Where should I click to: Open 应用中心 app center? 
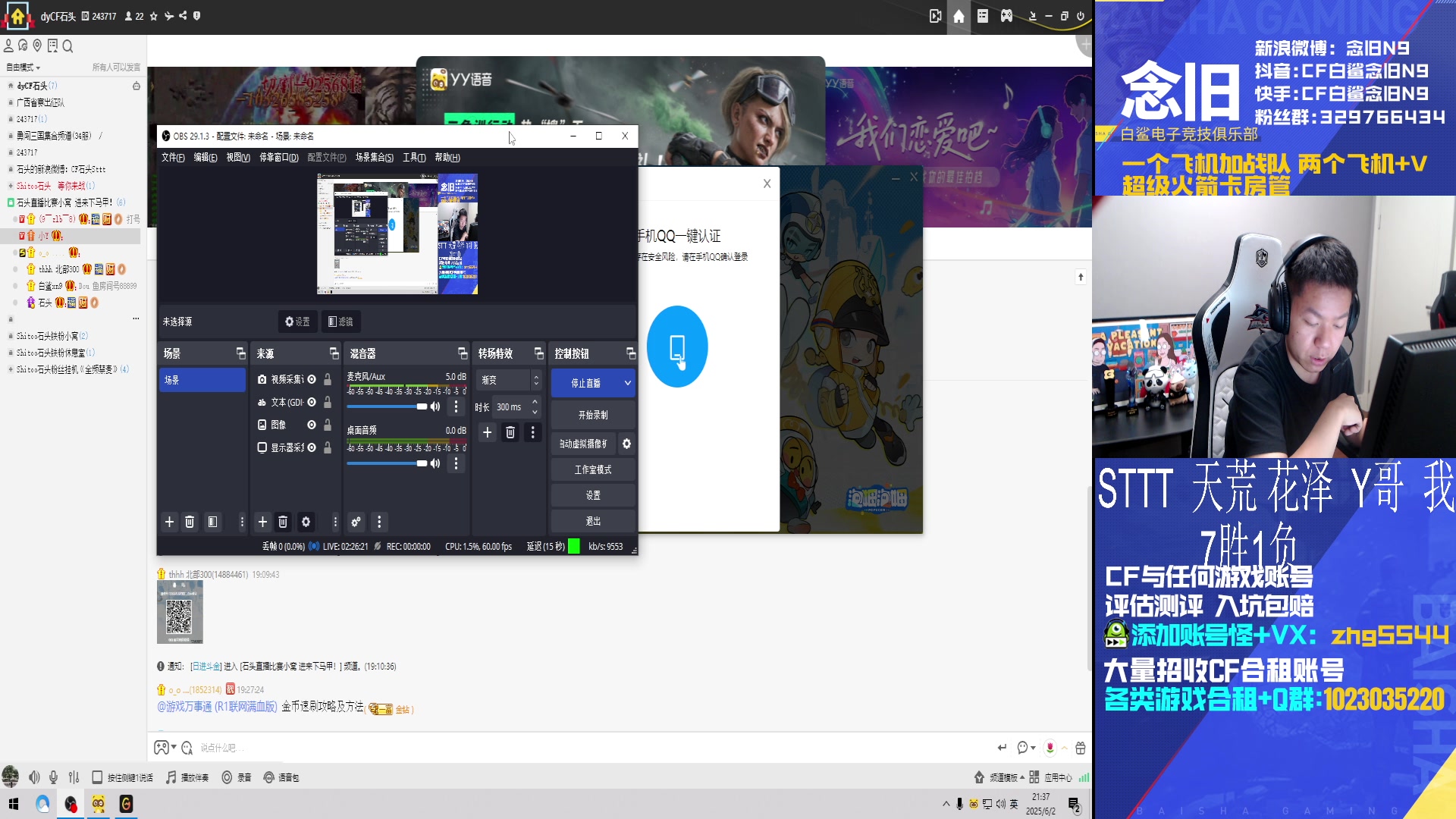pos(1051,777)
